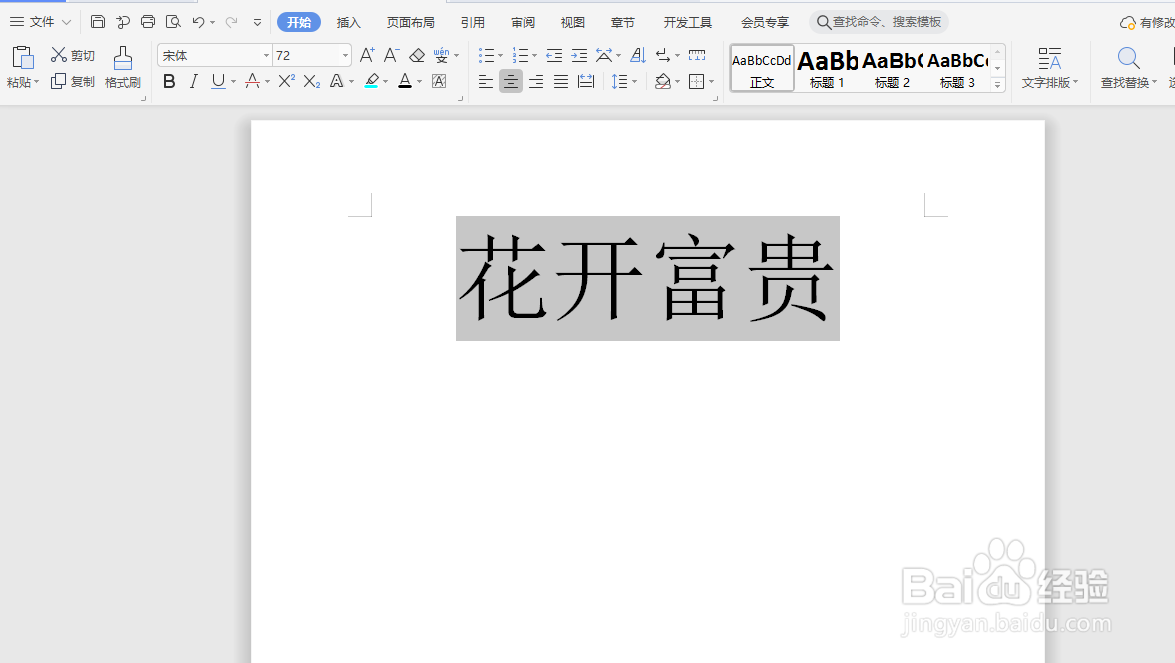Justify paragraph text
This screenshot has height=663, width=1175.
(x=561, y=81)
